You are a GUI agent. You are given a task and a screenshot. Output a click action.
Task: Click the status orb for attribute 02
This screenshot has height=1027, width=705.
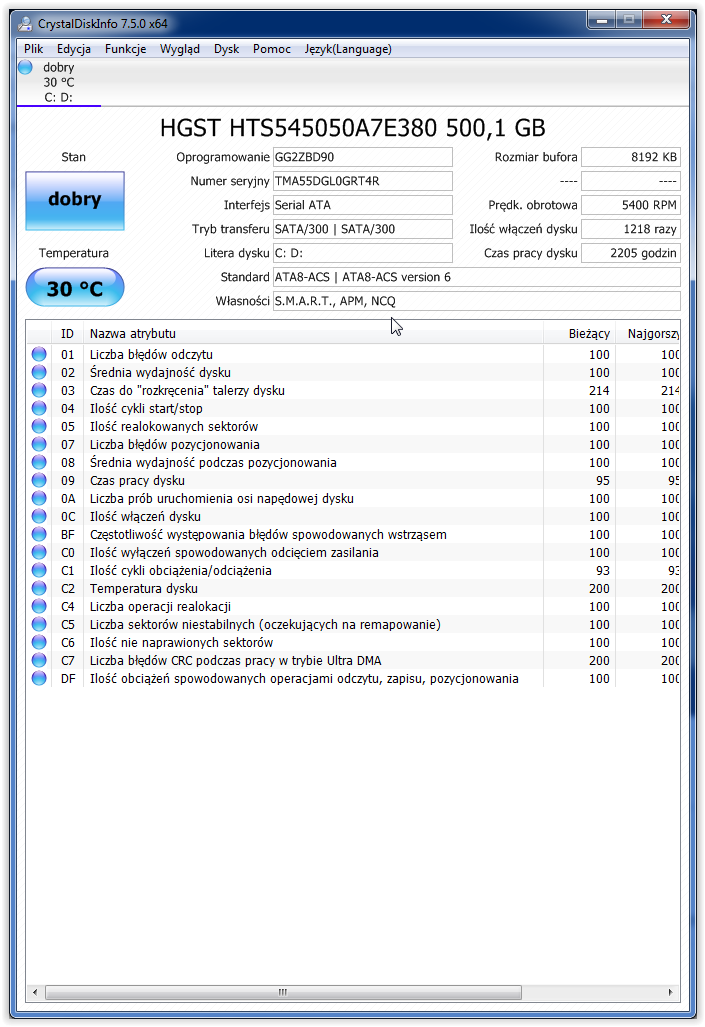pos(39,372)
